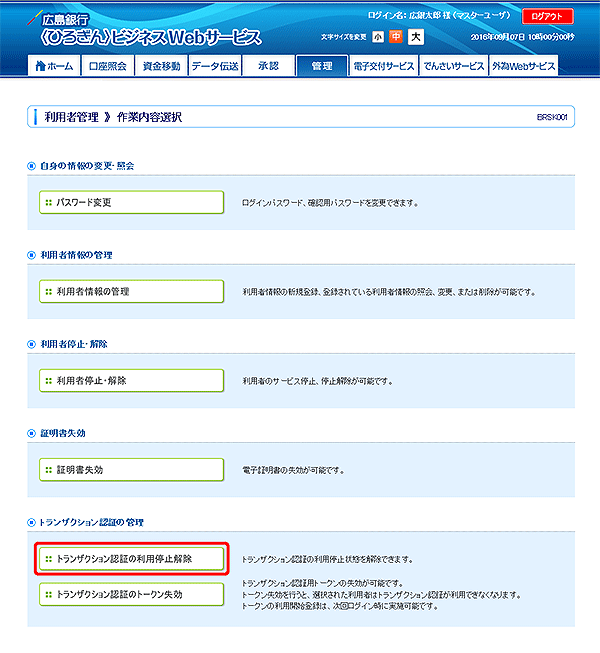
Task: Click the screen ID BRSK001
Action: click(552, 117)
